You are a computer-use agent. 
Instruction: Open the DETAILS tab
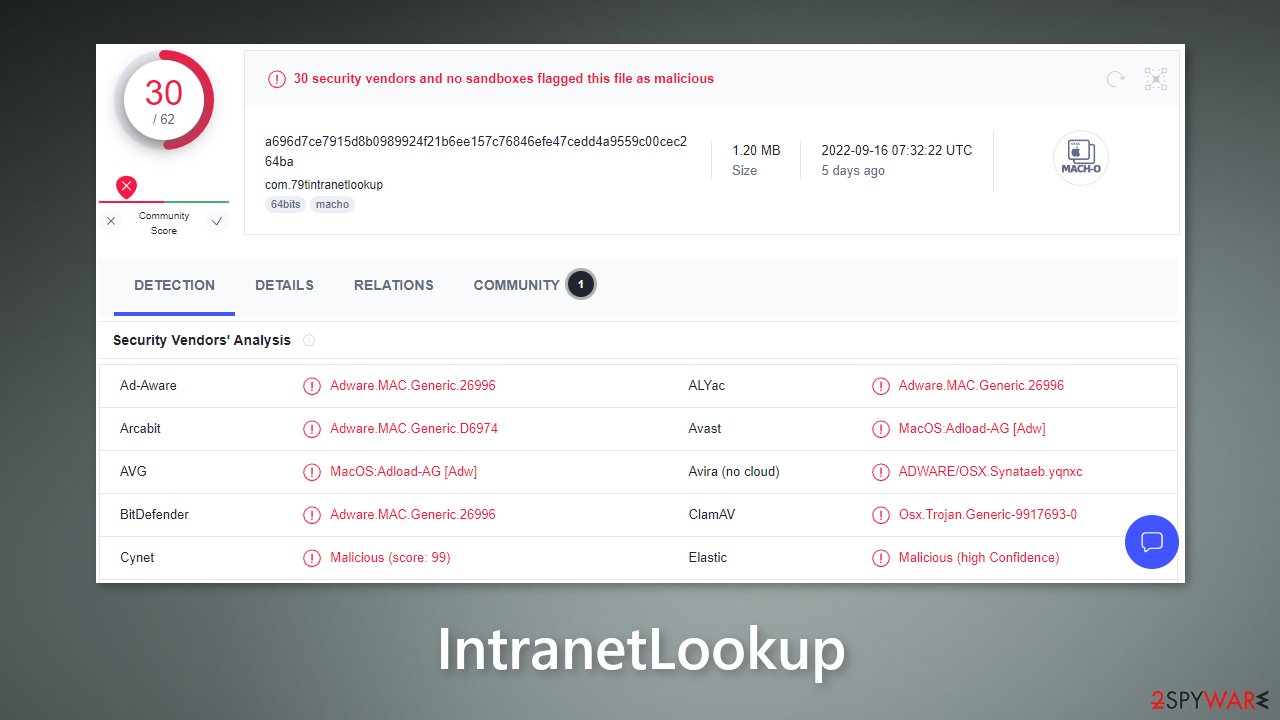pyautogui.click(x=284, y=286)
